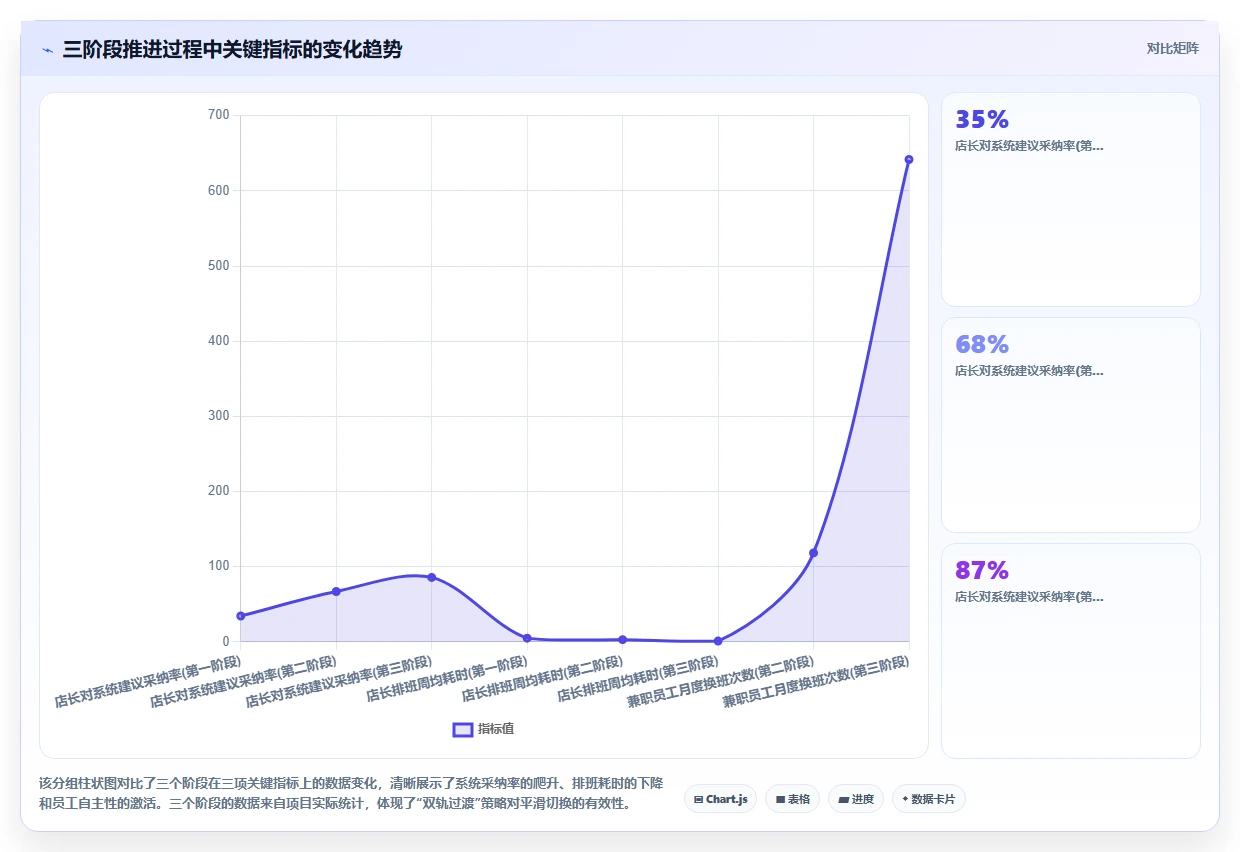Click the y-axis value 700

pyautogui.click(x=220, y=115)
